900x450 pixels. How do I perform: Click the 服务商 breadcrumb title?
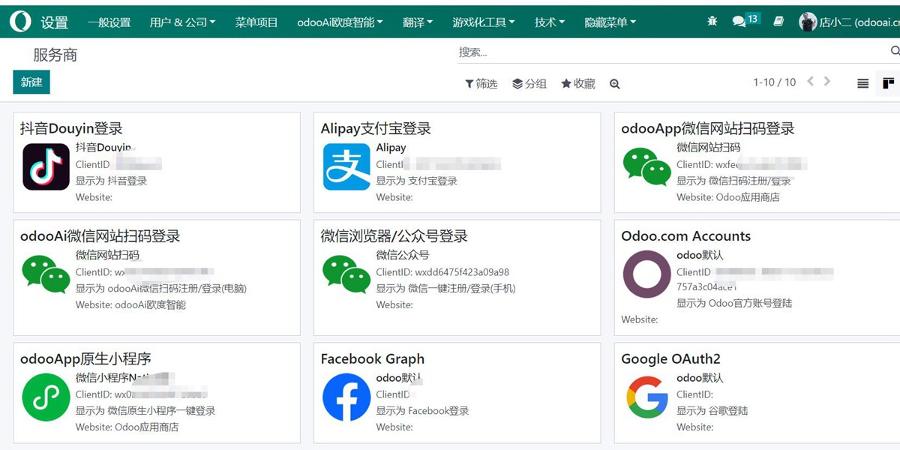point(55,55)
